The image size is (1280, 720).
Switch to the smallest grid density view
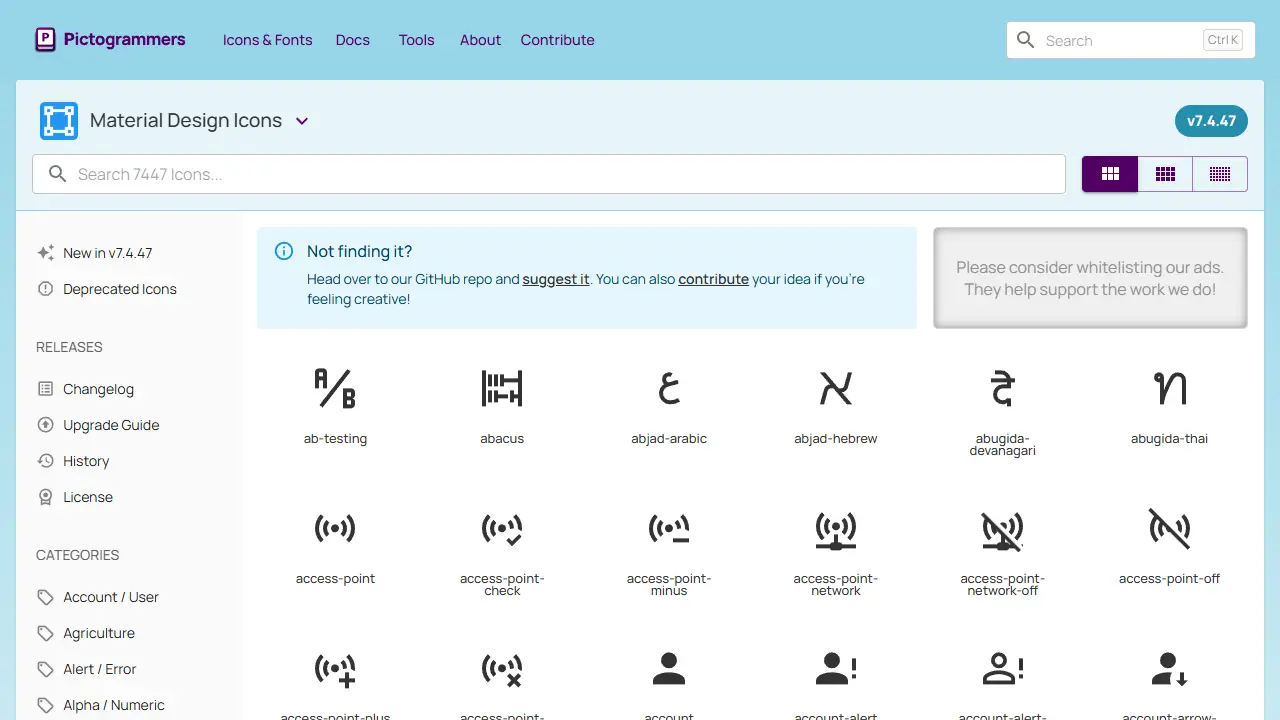(1219, 173)
